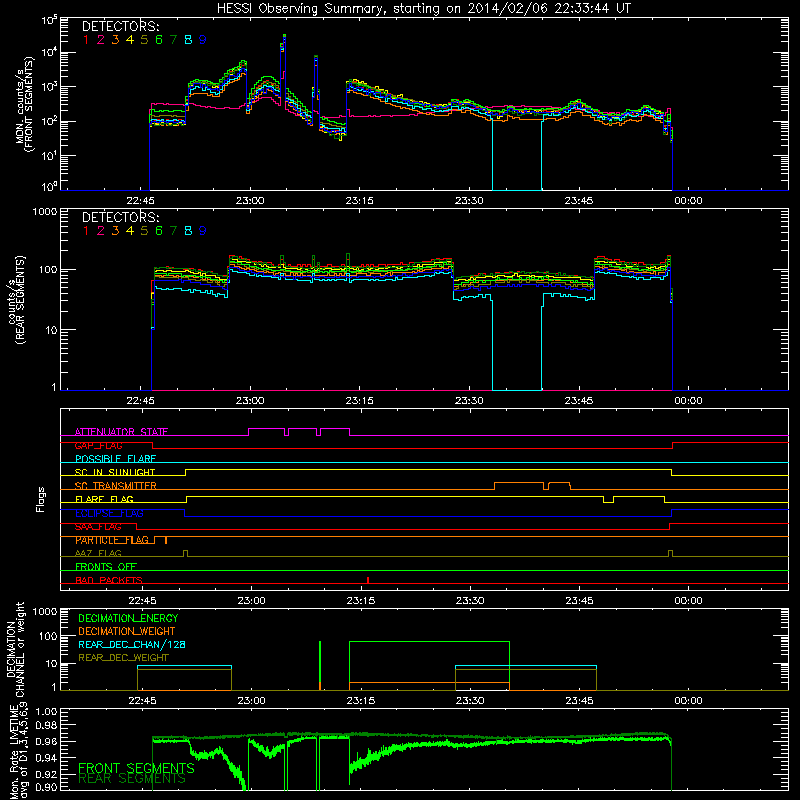Click the BAD_PACKETS flag label
Viewport: 800px width, 800px height.
(x=109, y=580)
